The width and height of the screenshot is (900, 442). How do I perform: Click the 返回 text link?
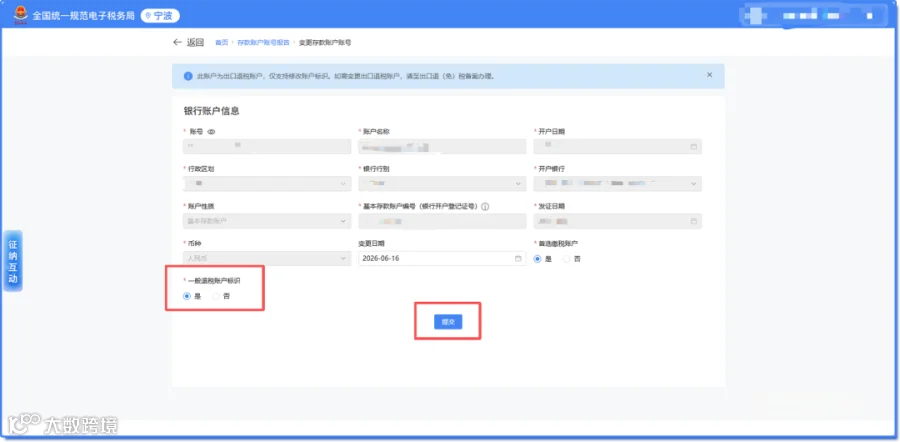[x=195, y=42]
